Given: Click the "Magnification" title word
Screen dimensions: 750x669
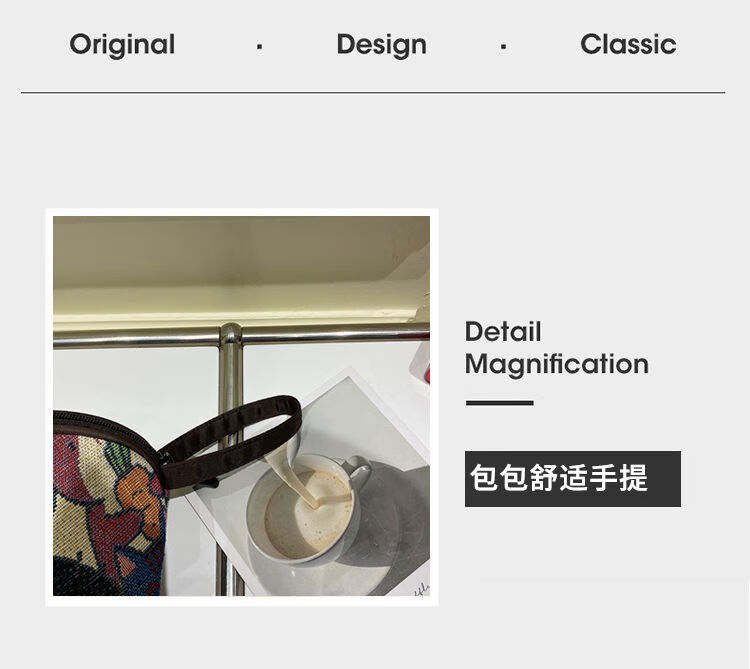Looking at the screenshot, I should point(557,364).
